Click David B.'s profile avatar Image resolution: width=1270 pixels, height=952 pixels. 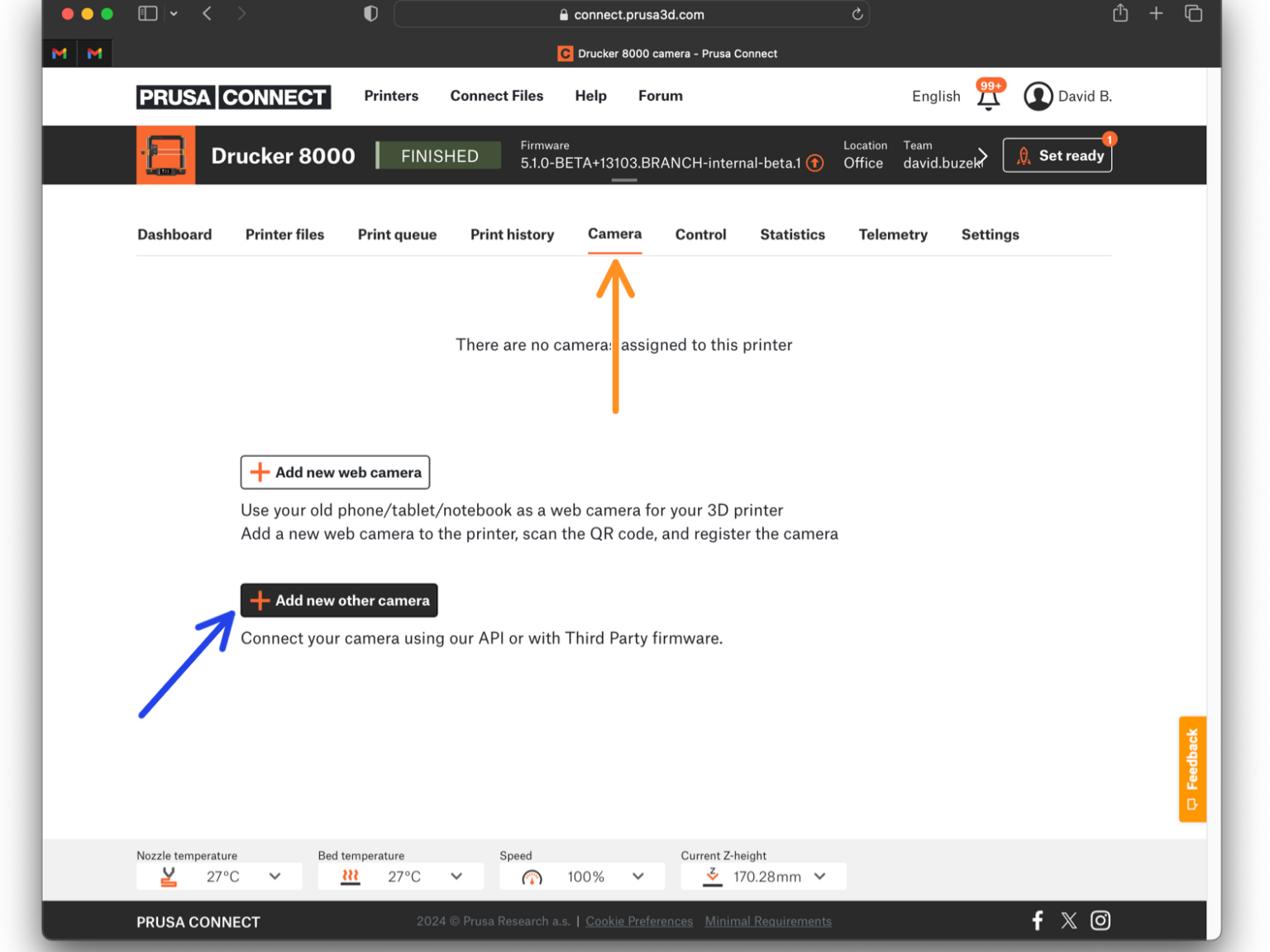coord(1039,96)
